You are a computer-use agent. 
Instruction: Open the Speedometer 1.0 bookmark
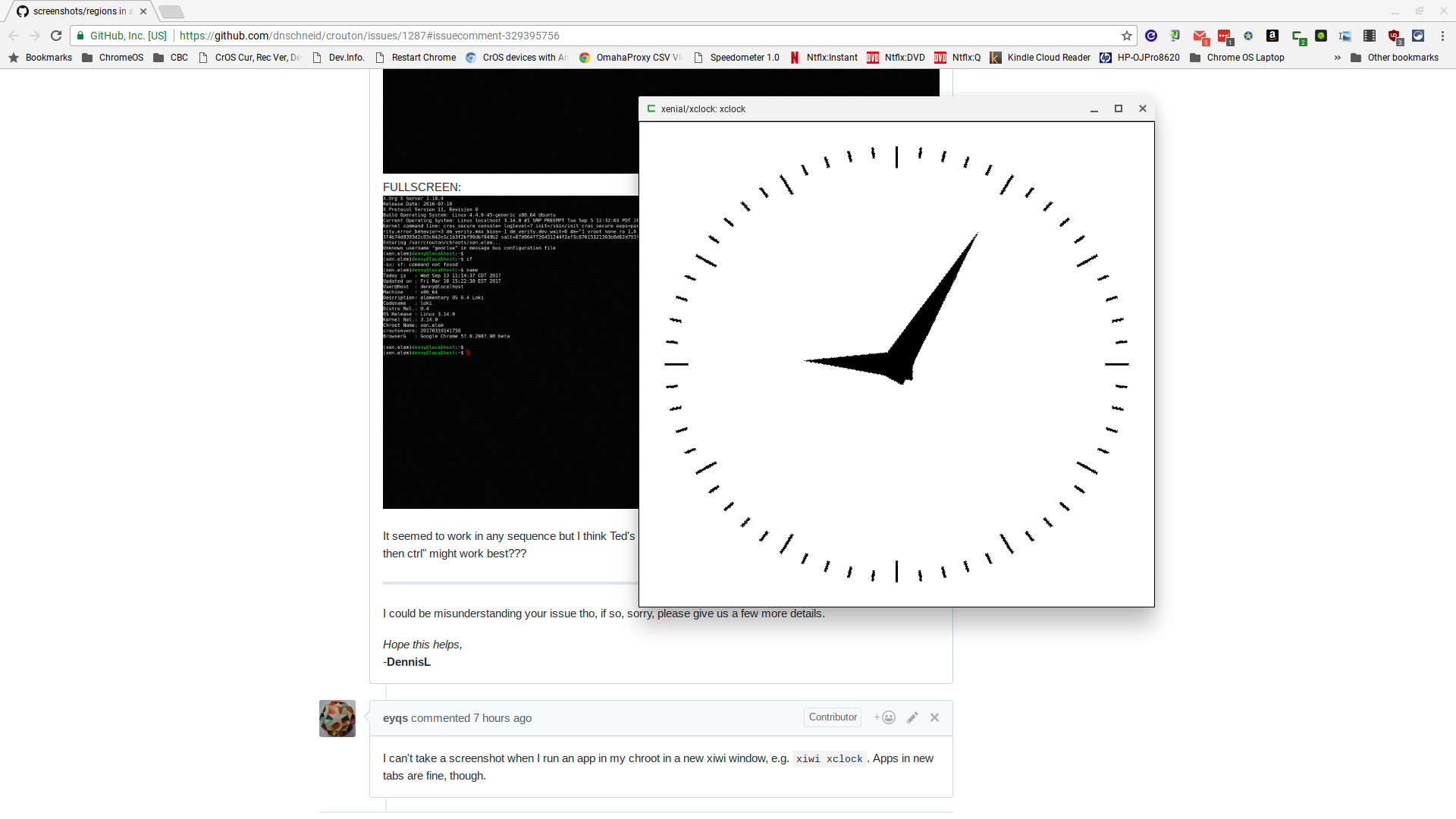[x=736, y=58]
